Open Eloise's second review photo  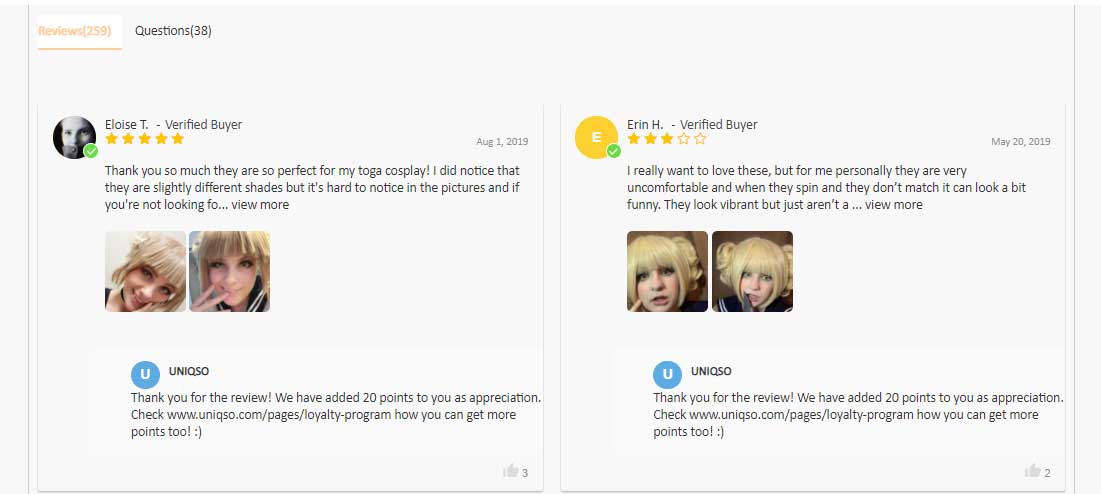(x=230, y=272)
